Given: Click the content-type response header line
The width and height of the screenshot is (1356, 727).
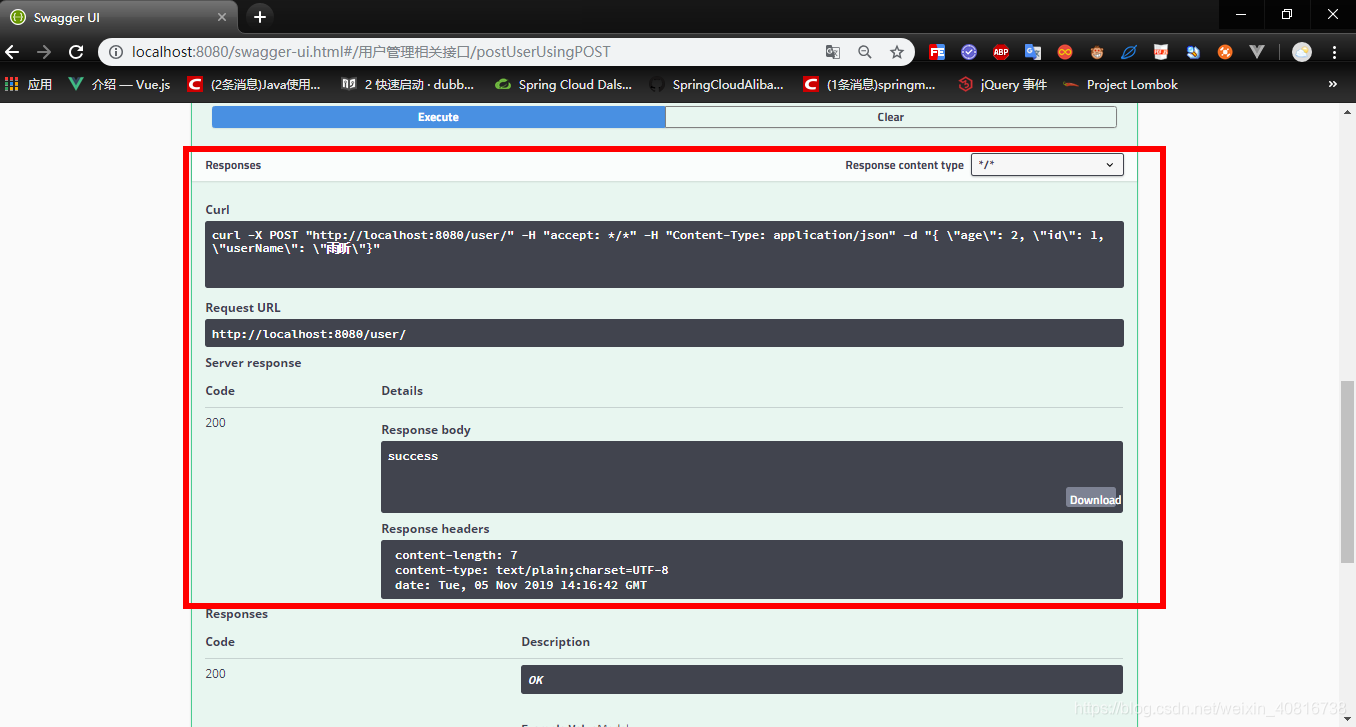Looking at the screenshot, I should [x=532, y=570].
